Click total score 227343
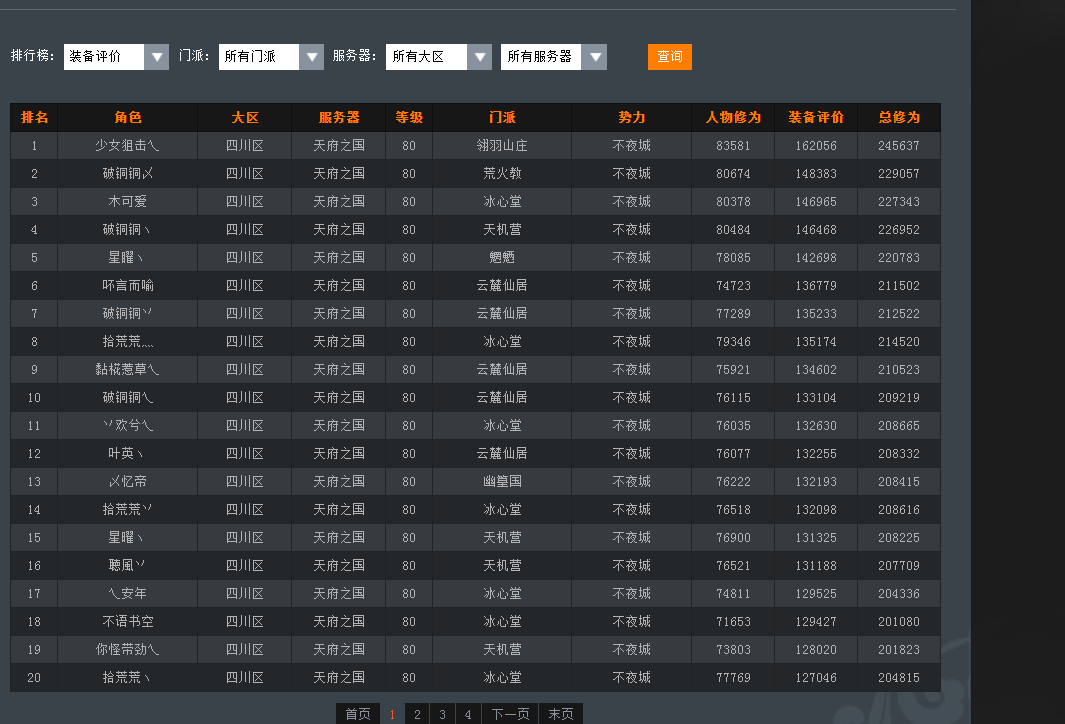 [x=899, y=202]
